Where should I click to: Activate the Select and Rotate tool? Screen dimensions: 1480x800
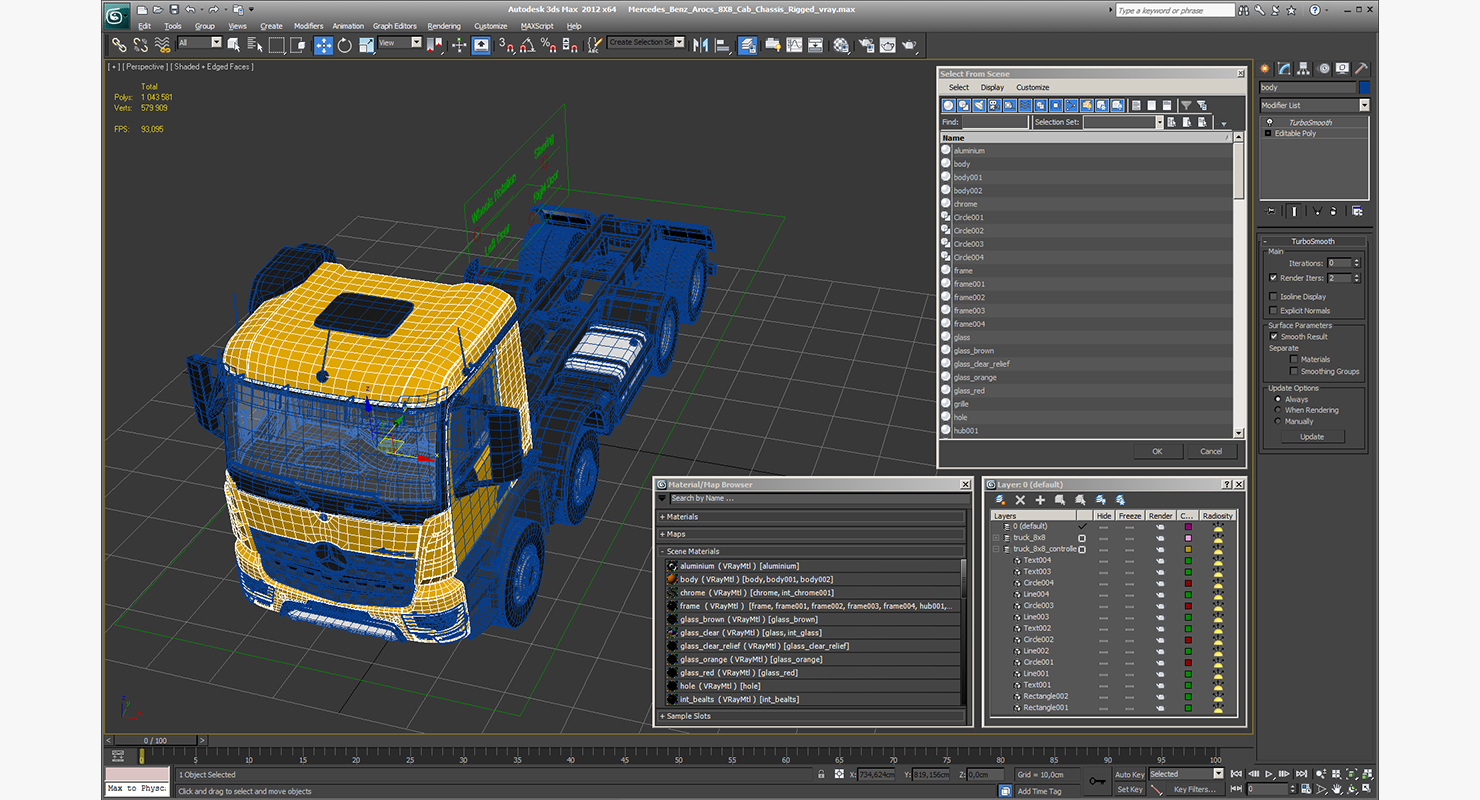point(345,45)
